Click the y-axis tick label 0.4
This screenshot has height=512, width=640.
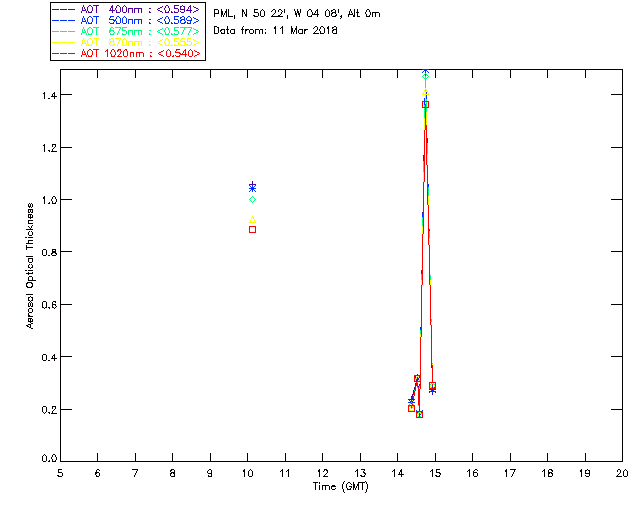coord(49,357)
